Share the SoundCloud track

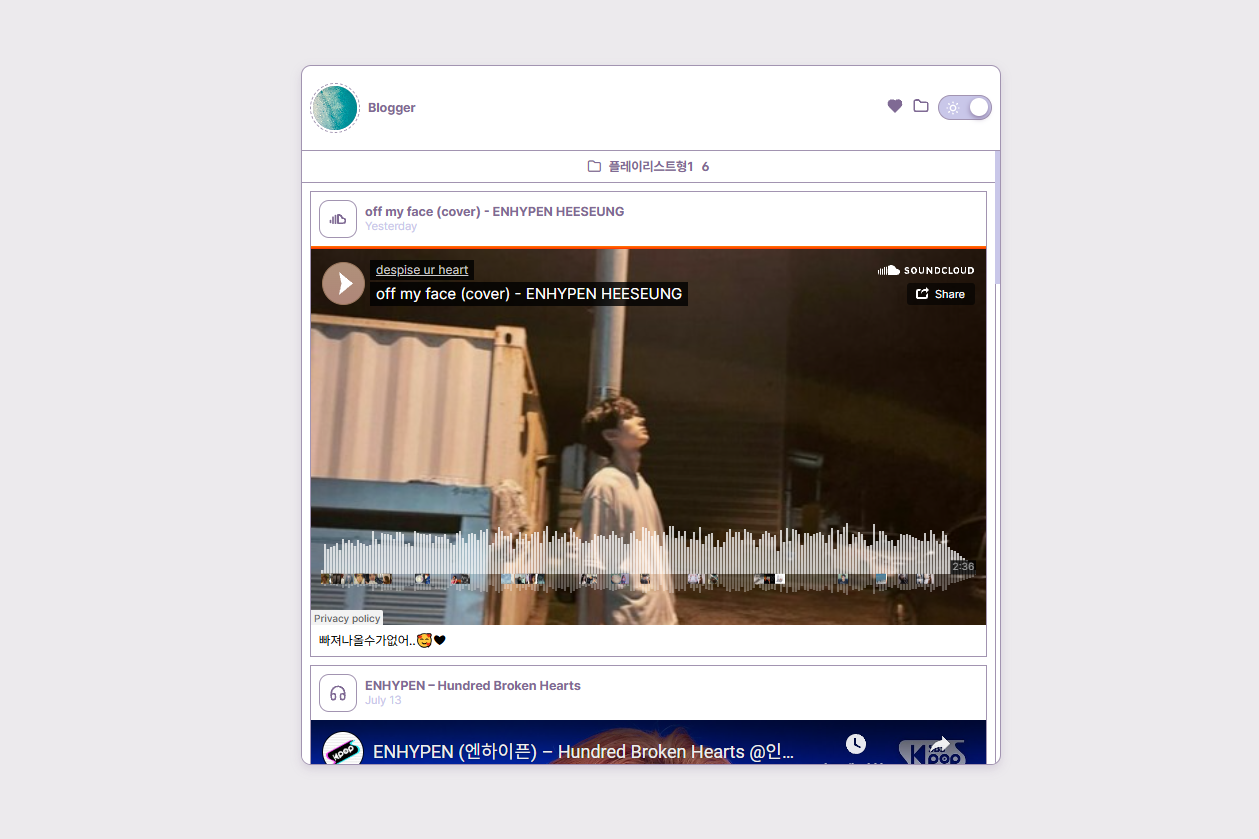tap(941, 294)
